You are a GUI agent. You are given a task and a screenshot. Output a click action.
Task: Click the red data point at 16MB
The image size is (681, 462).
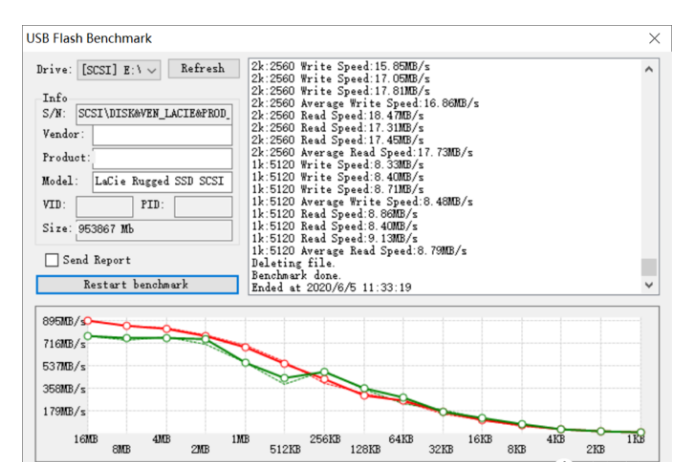click(x=88, y=321)
